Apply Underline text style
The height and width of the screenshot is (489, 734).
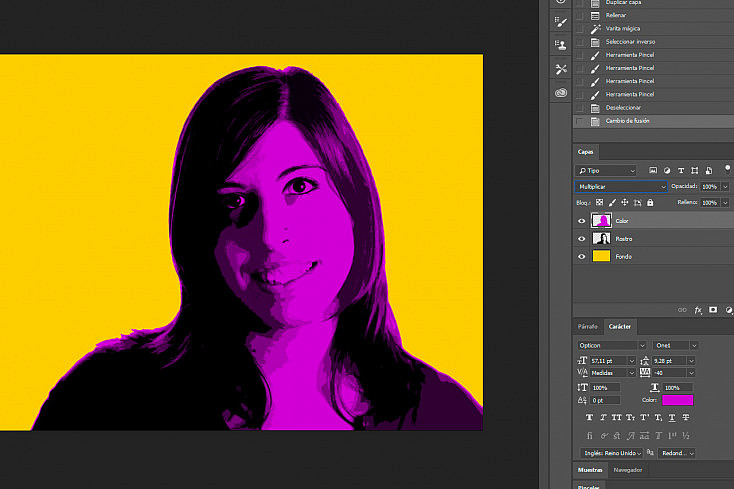pyautogui.click(x=672, y=417)
